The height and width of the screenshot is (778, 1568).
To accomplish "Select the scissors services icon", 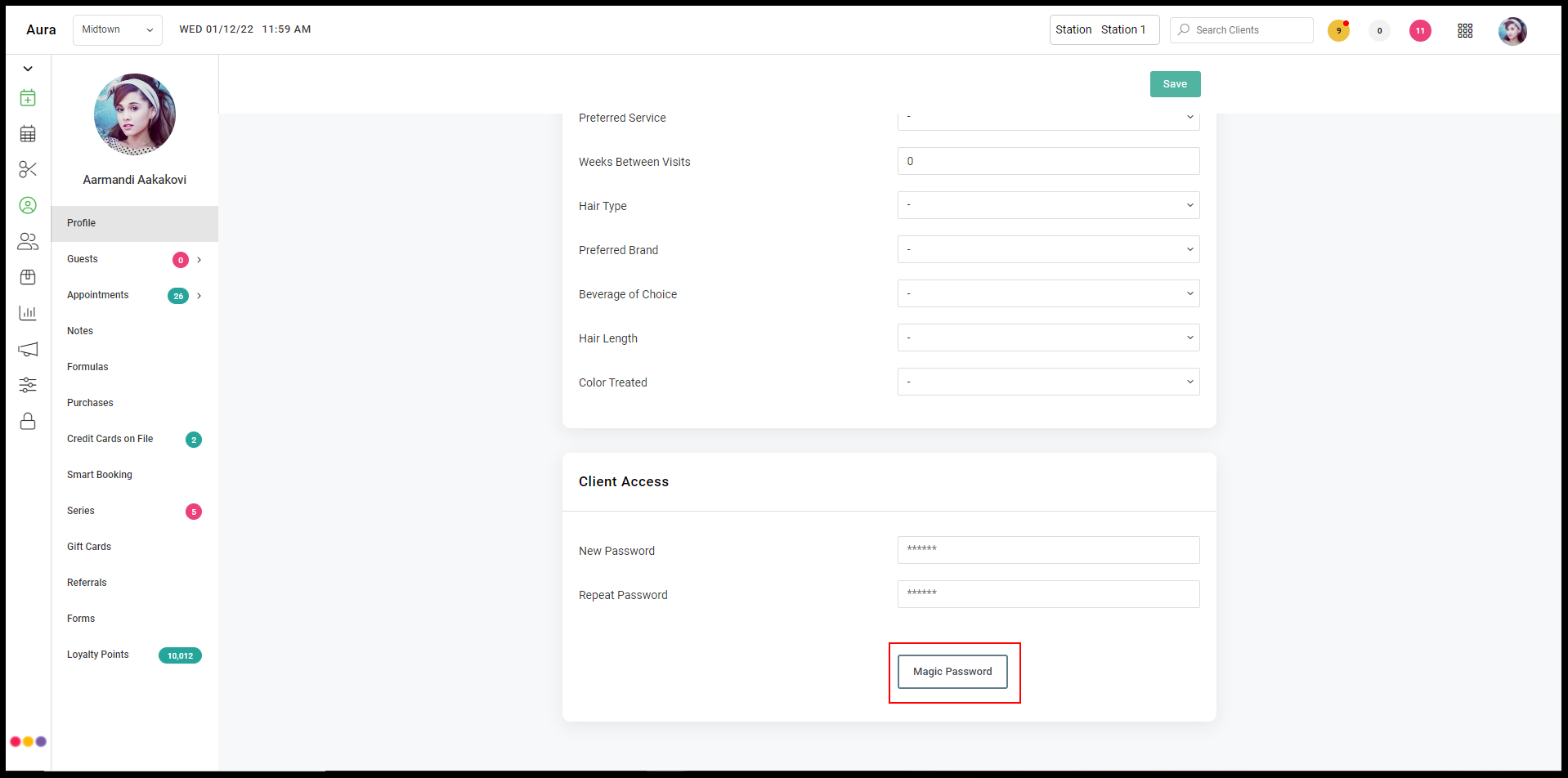I will pyautogui.click(x=28, y=170).
